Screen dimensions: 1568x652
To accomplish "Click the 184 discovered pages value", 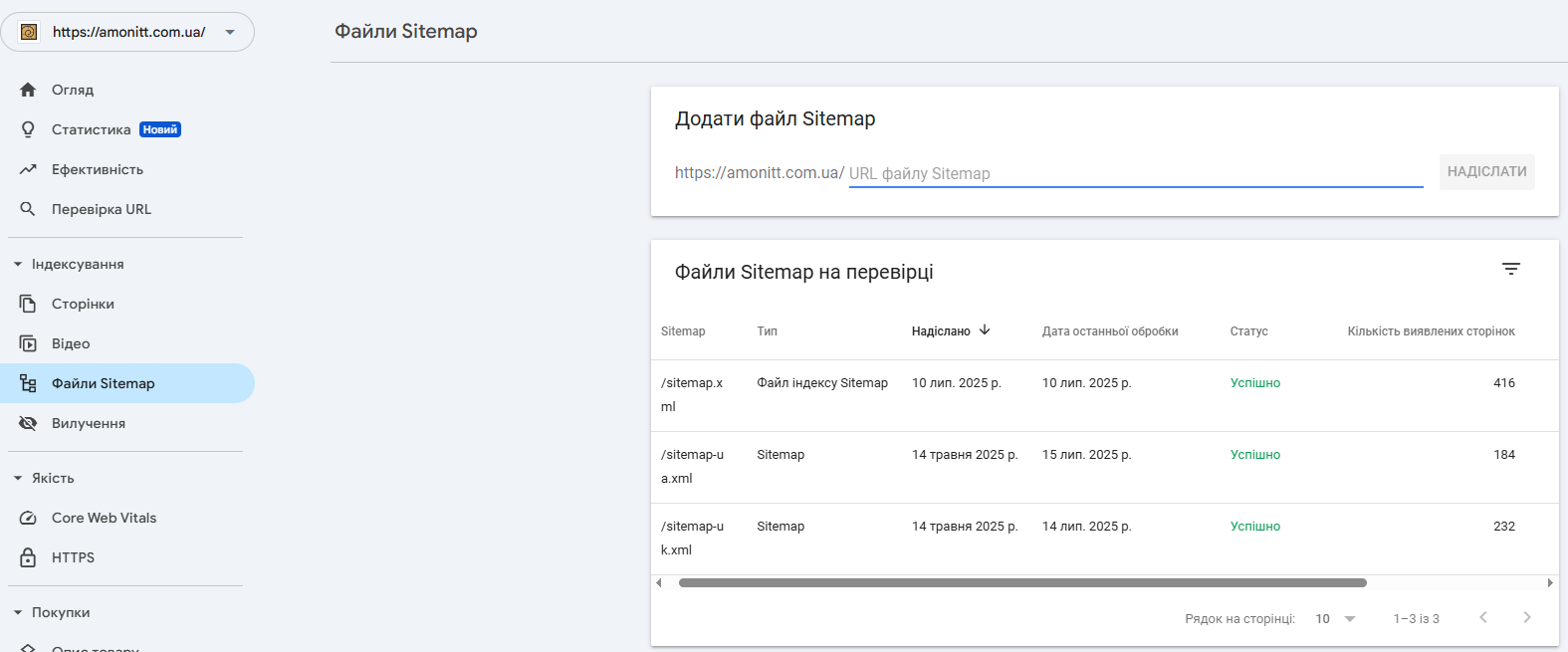I will pos(1504,455).
